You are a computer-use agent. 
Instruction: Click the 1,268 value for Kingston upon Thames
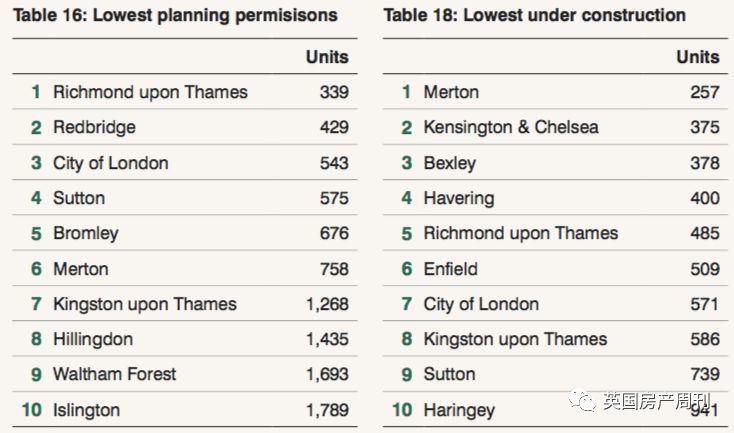327,304
